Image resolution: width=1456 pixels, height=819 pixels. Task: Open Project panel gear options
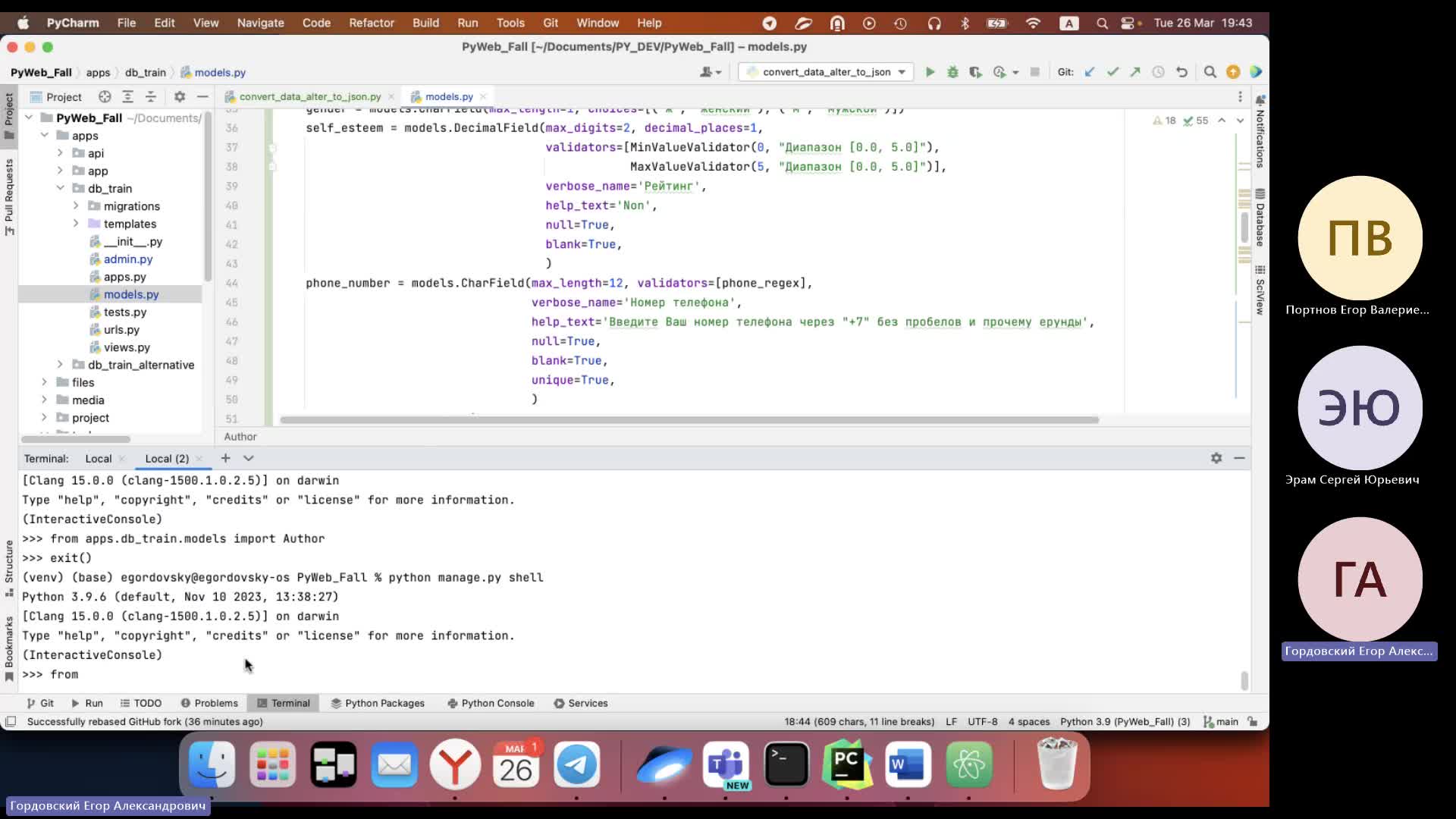[x=180, y=96]
